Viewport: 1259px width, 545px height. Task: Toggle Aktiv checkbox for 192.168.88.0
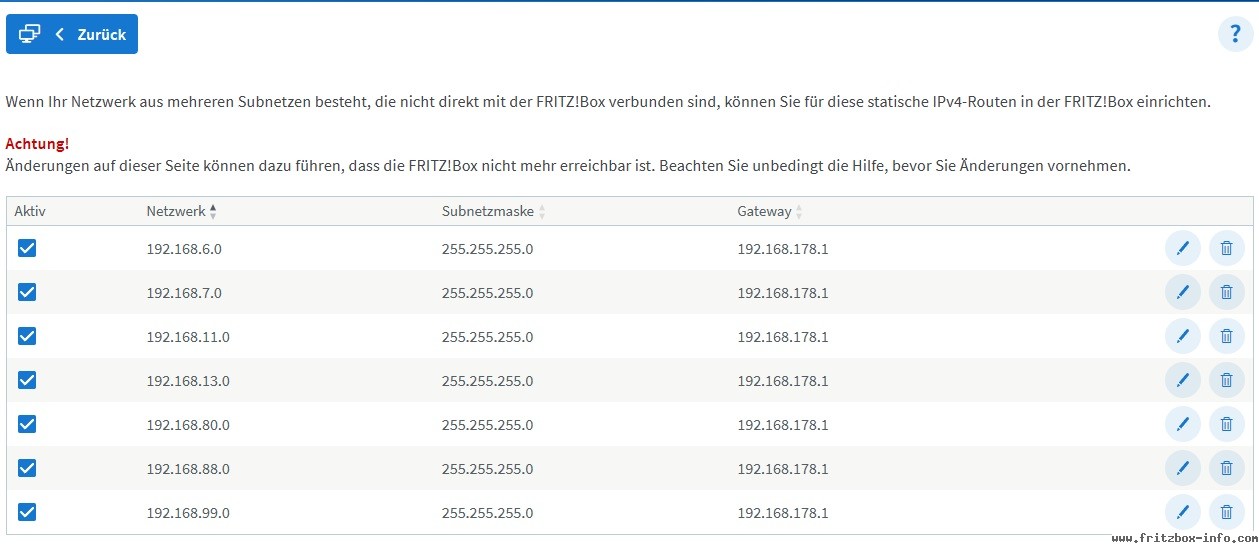pos(27,468)
